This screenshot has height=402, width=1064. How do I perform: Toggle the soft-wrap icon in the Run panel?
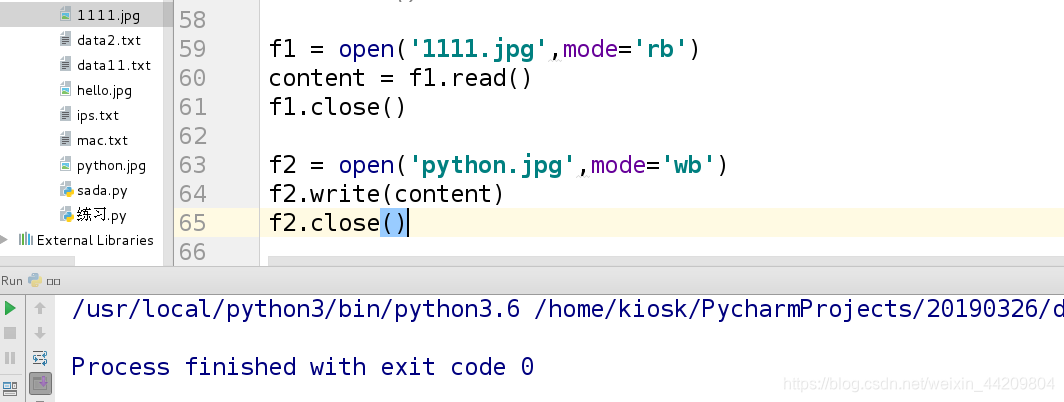(x=40, y=358)
